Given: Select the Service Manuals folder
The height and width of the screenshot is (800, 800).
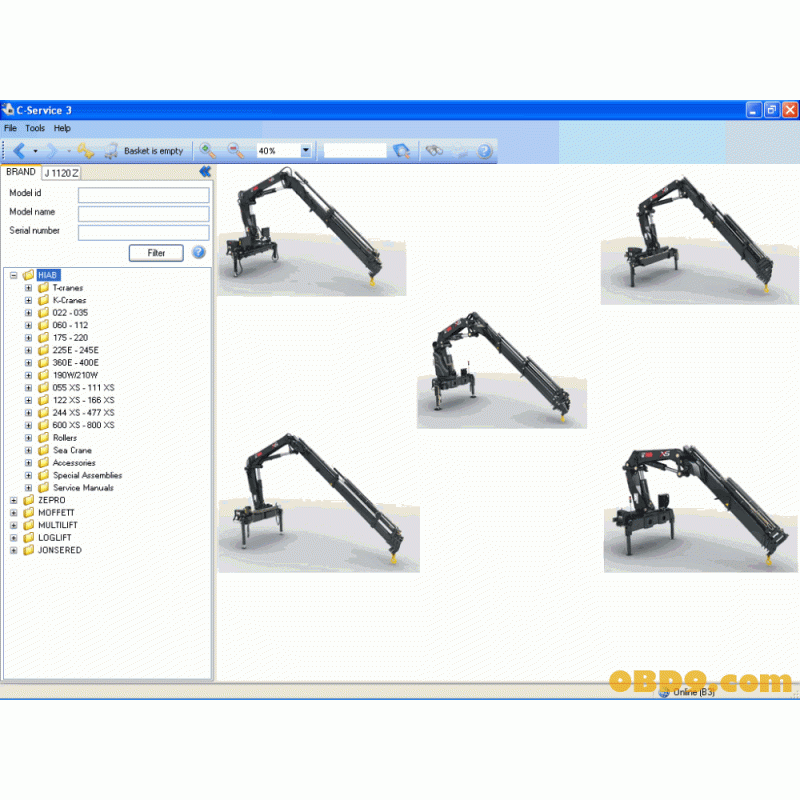Looking at the screenshot, I should (83, 488).
